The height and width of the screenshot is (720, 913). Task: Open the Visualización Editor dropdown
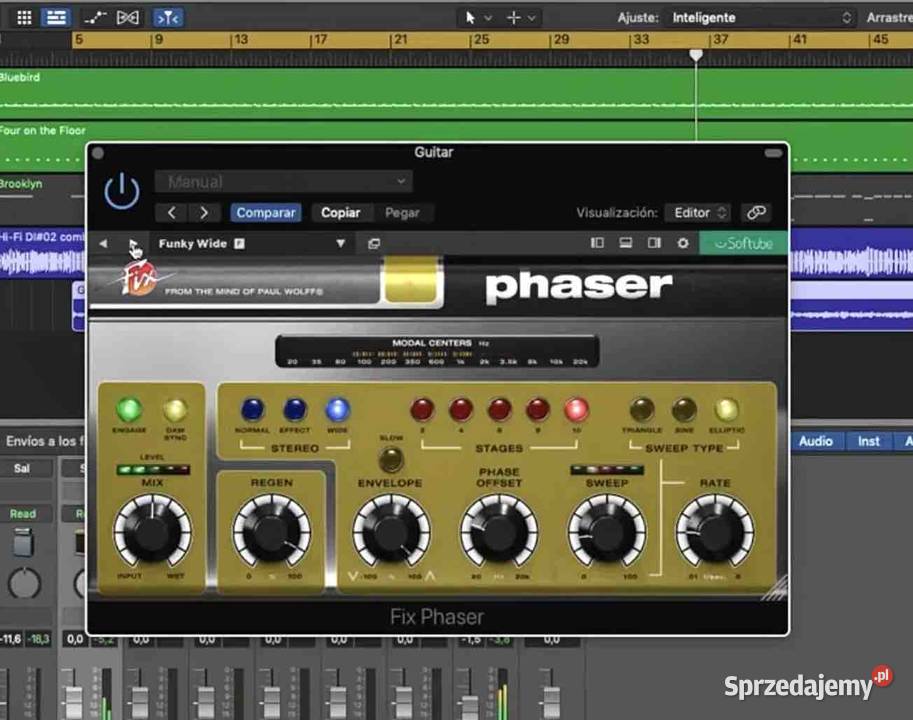coord(697,212)
